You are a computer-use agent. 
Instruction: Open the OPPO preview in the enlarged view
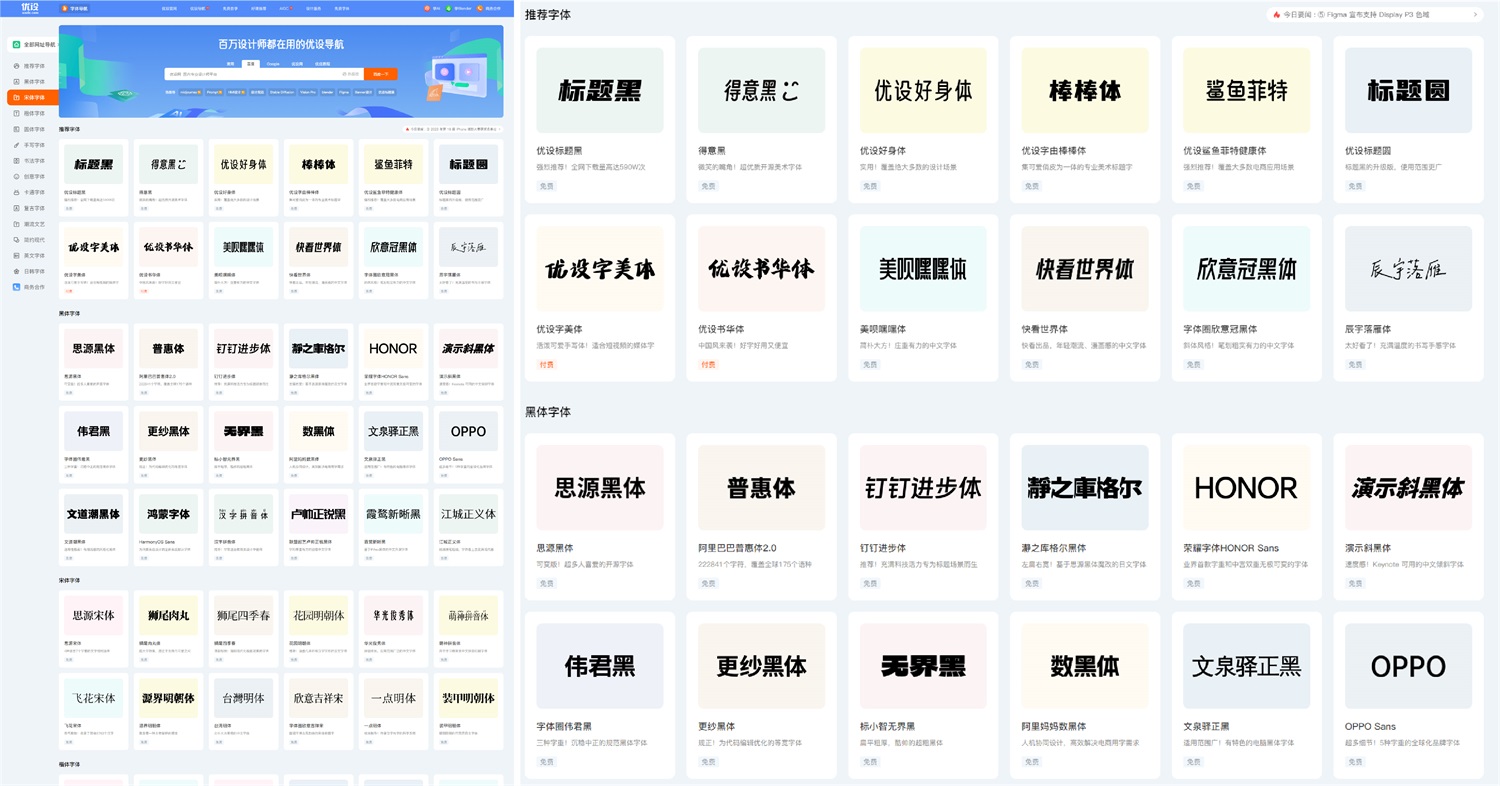[1408, 666]
